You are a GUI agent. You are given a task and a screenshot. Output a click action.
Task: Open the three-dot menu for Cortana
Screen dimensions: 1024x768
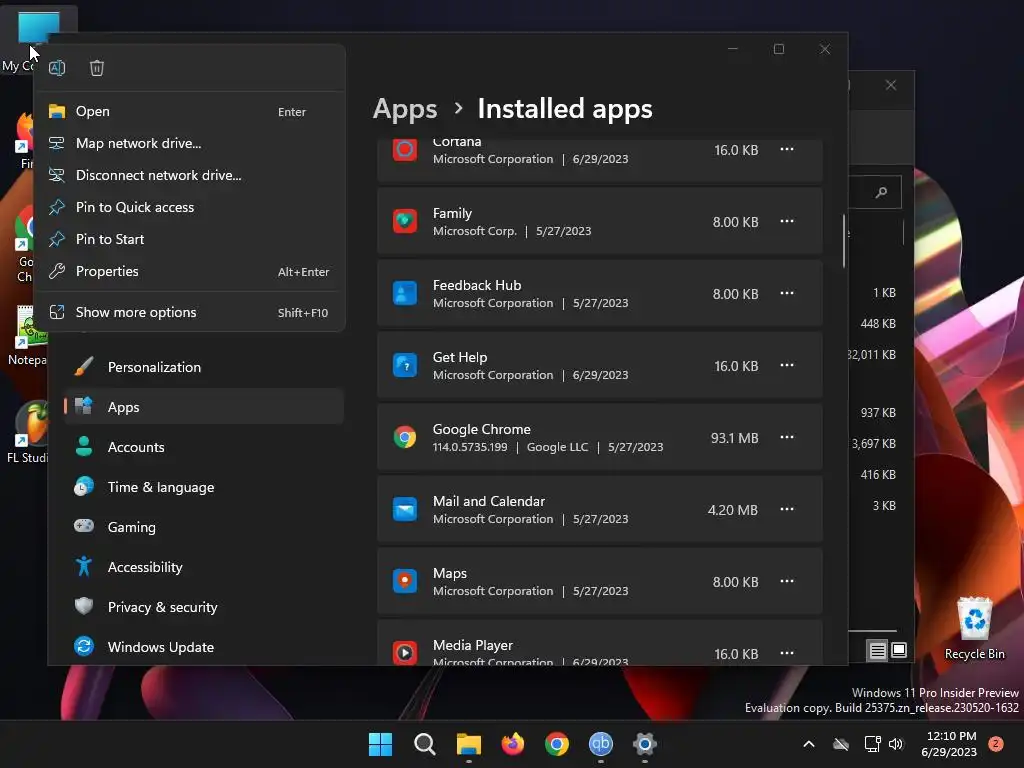pos(787,150)
